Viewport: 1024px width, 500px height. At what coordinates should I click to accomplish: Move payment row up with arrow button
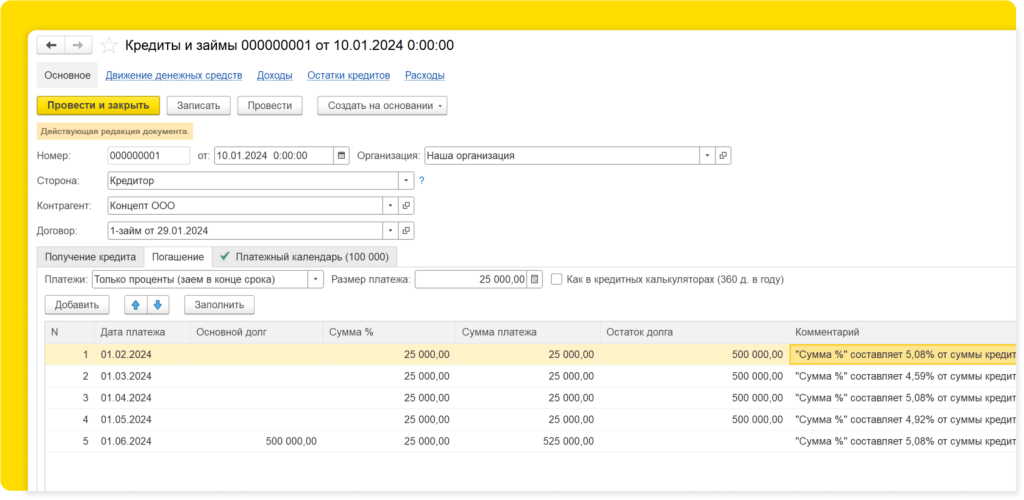pos(136,304)
